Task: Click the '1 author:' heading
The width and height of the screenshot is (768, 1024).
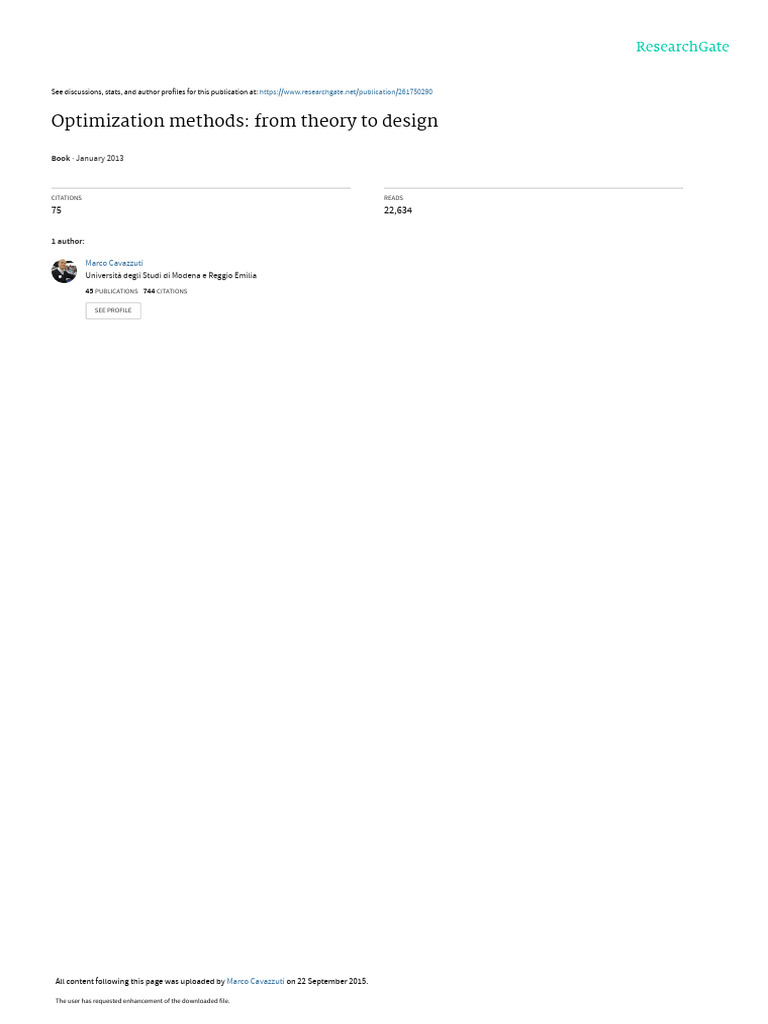Action: [67, 242]
